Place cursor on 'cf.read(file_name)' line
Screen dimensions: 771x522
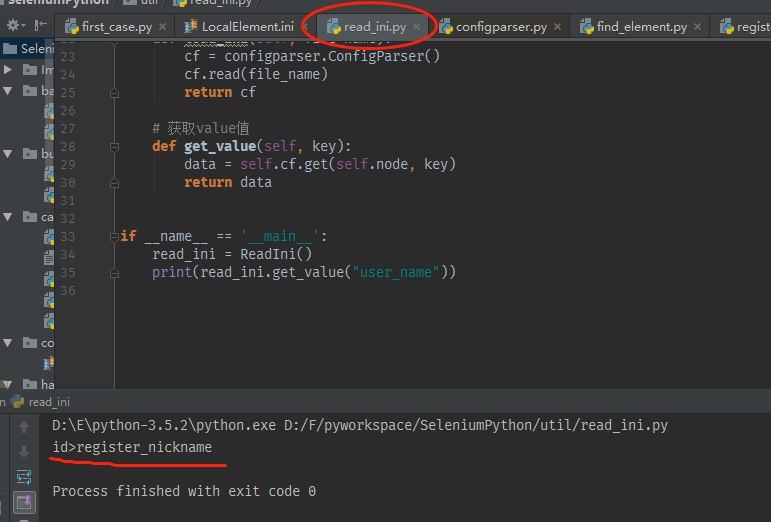pos(256,74)
